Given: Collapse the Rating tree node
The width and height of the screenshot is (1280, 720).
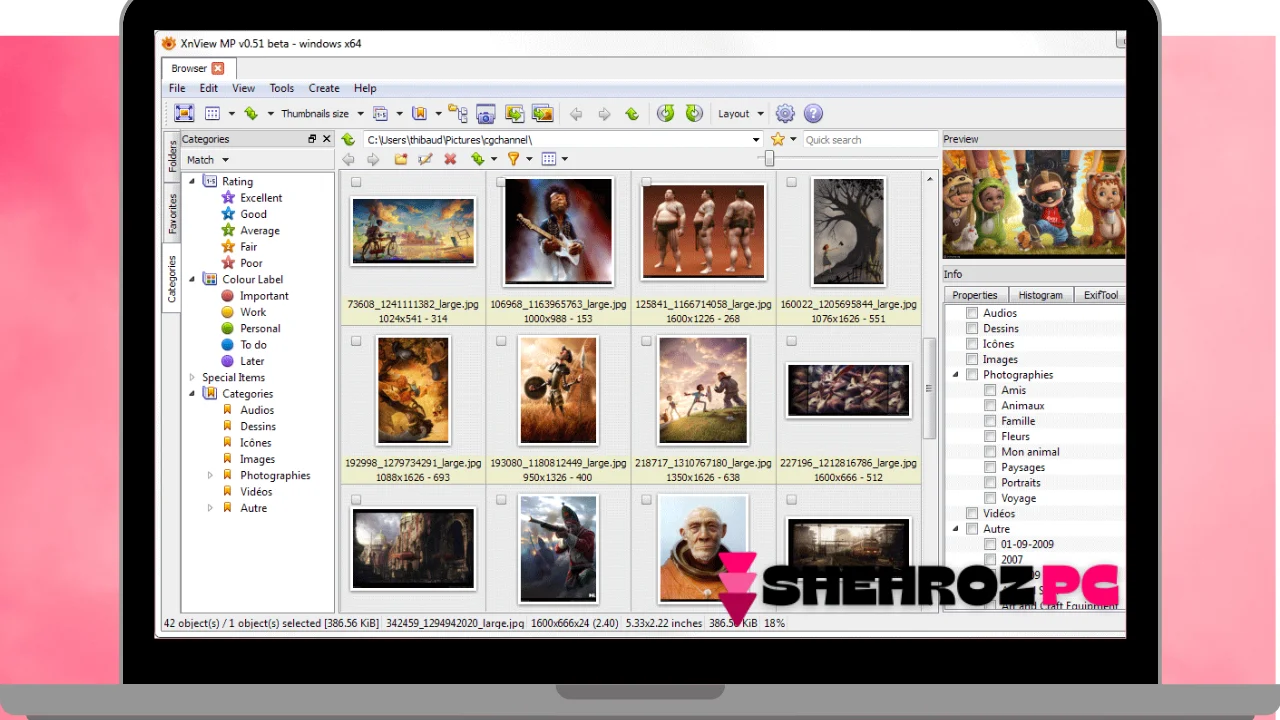Looking at the screenshot, I should (192, 181).
